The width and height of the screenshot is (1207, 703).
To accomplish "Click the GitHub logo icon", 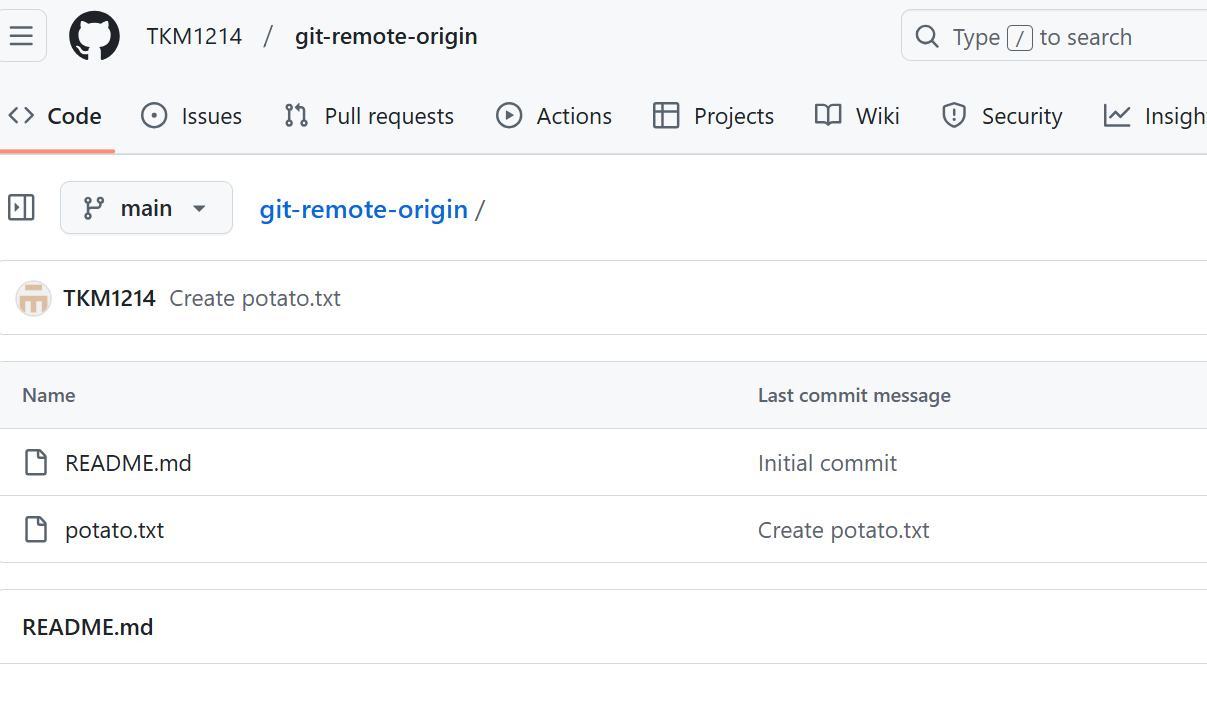I will [x=94, y=37].
